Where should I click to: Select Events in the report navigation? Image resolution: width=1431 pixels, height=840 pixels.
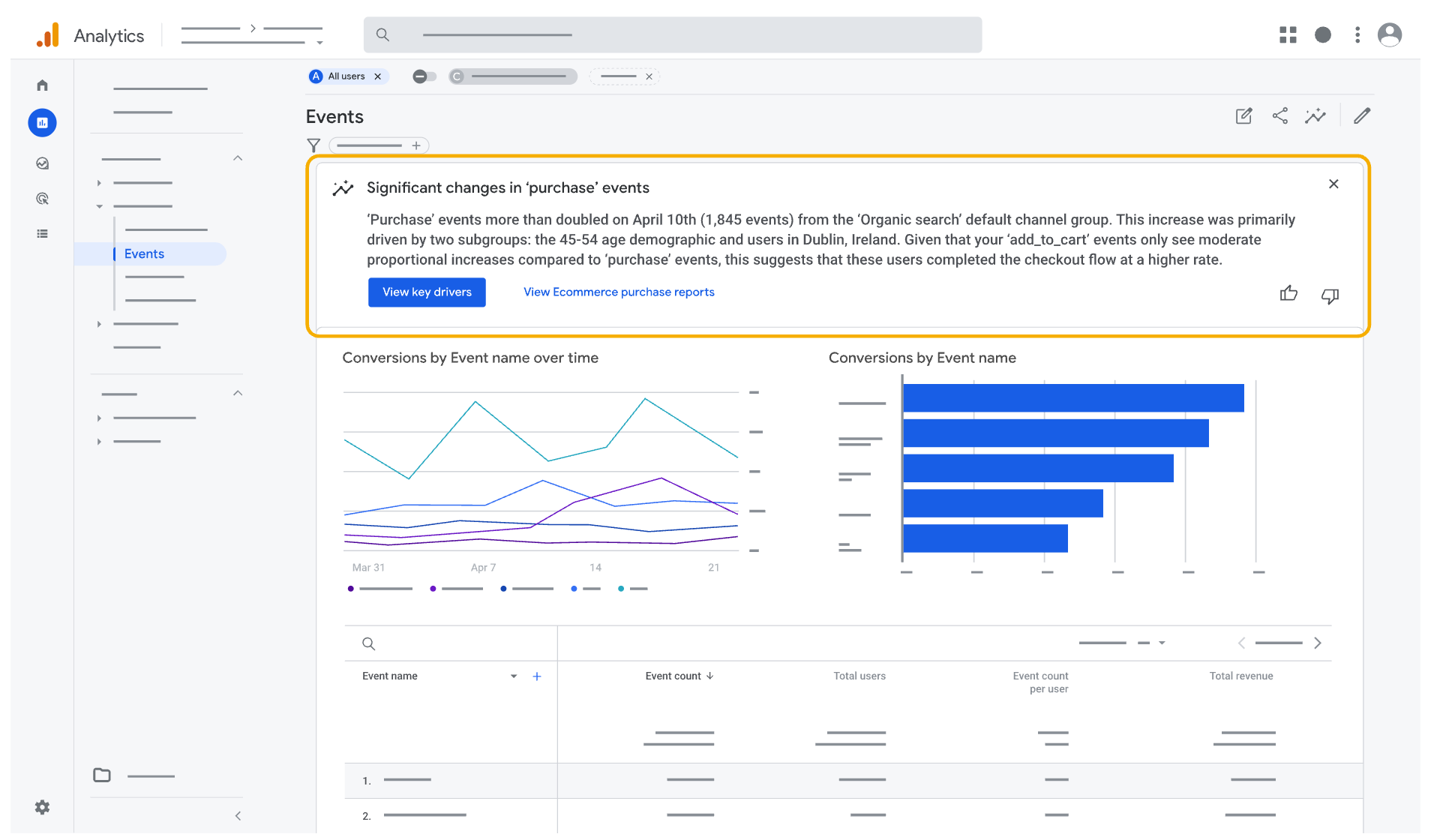tap(144, 253)
